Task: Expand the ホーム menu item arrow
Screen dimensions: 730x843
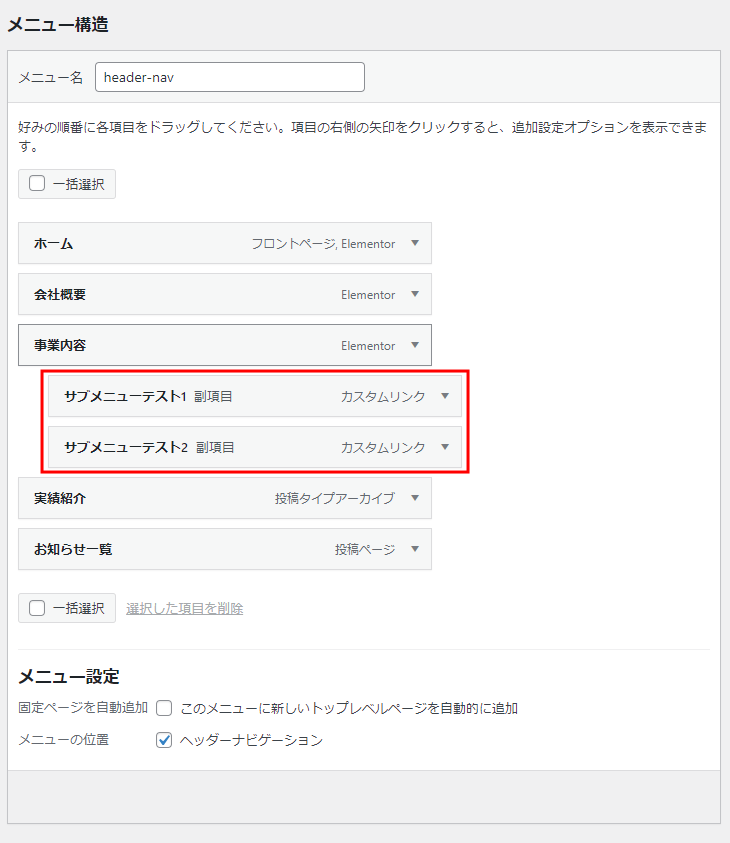Action: point(415,243)
